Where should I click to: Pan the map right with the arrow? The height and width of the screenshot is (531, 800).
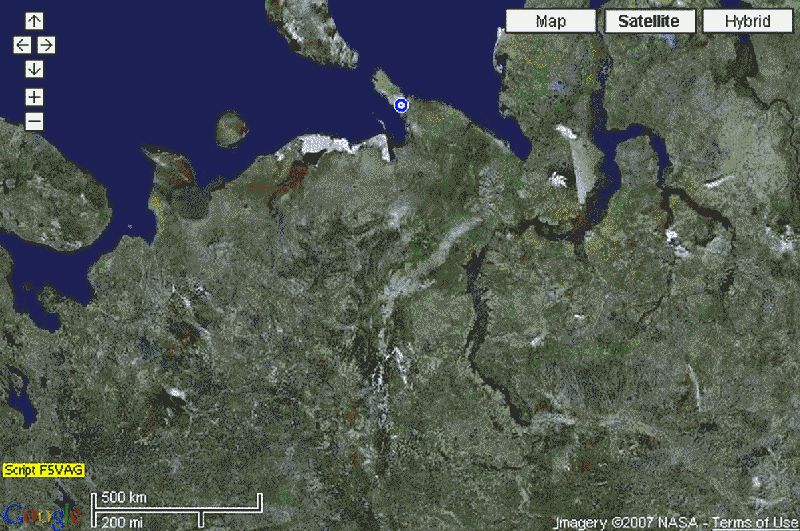coord(46,45)
